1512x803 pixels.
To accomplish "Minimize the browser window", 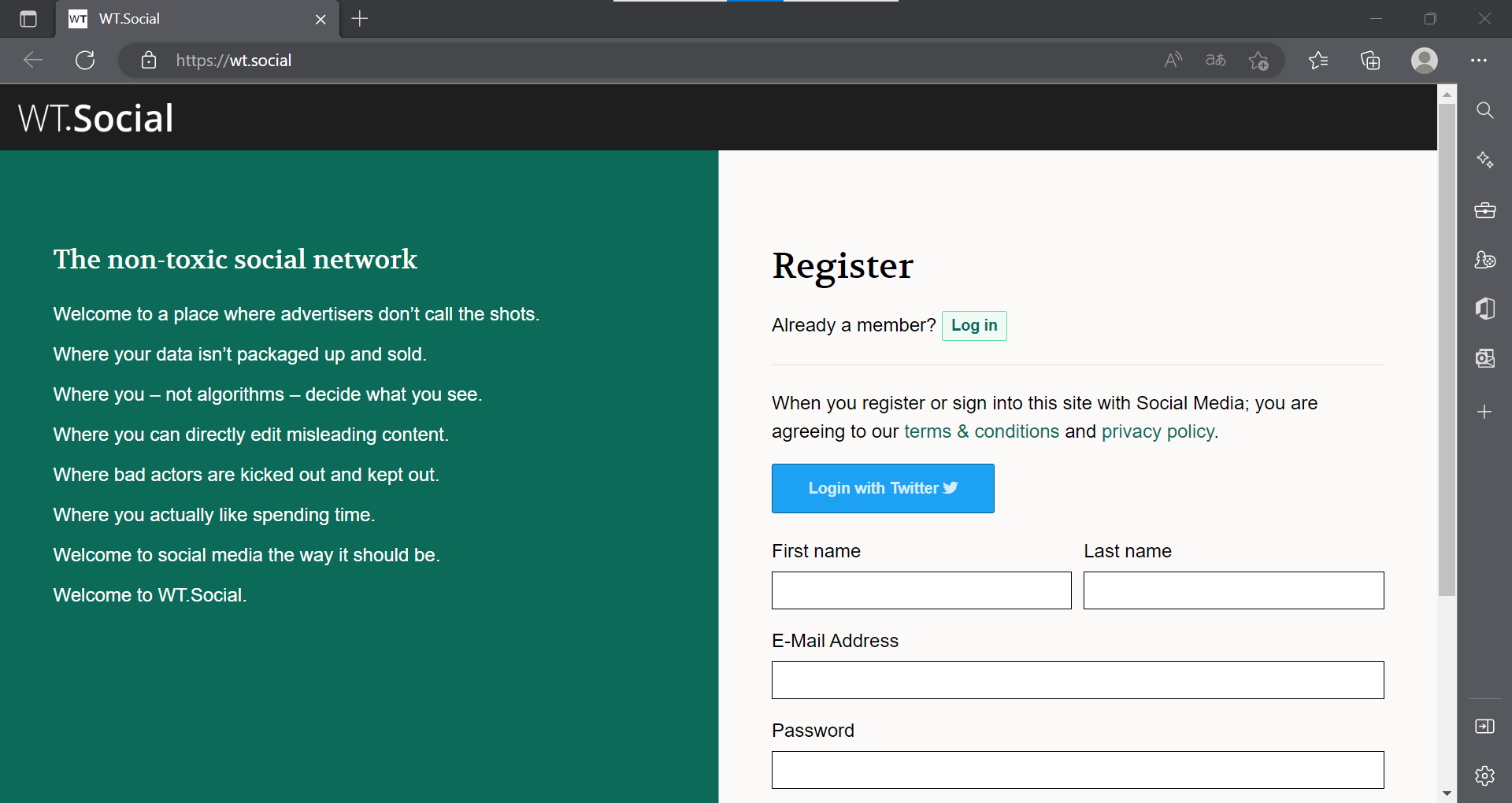I will [1376, 19].
